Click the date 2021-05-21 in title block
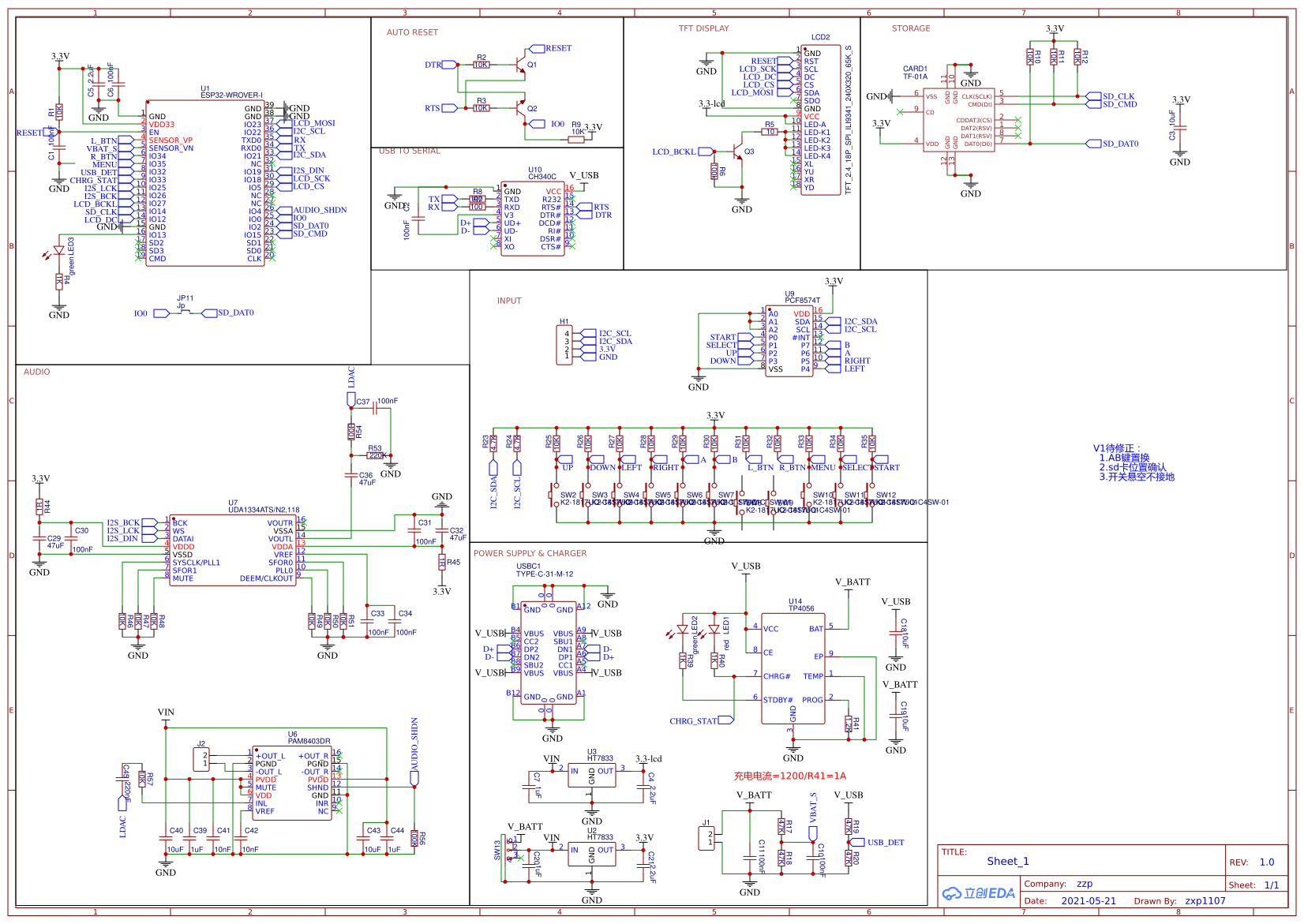Screen dimensions: 1304x924 [1089, 900]
